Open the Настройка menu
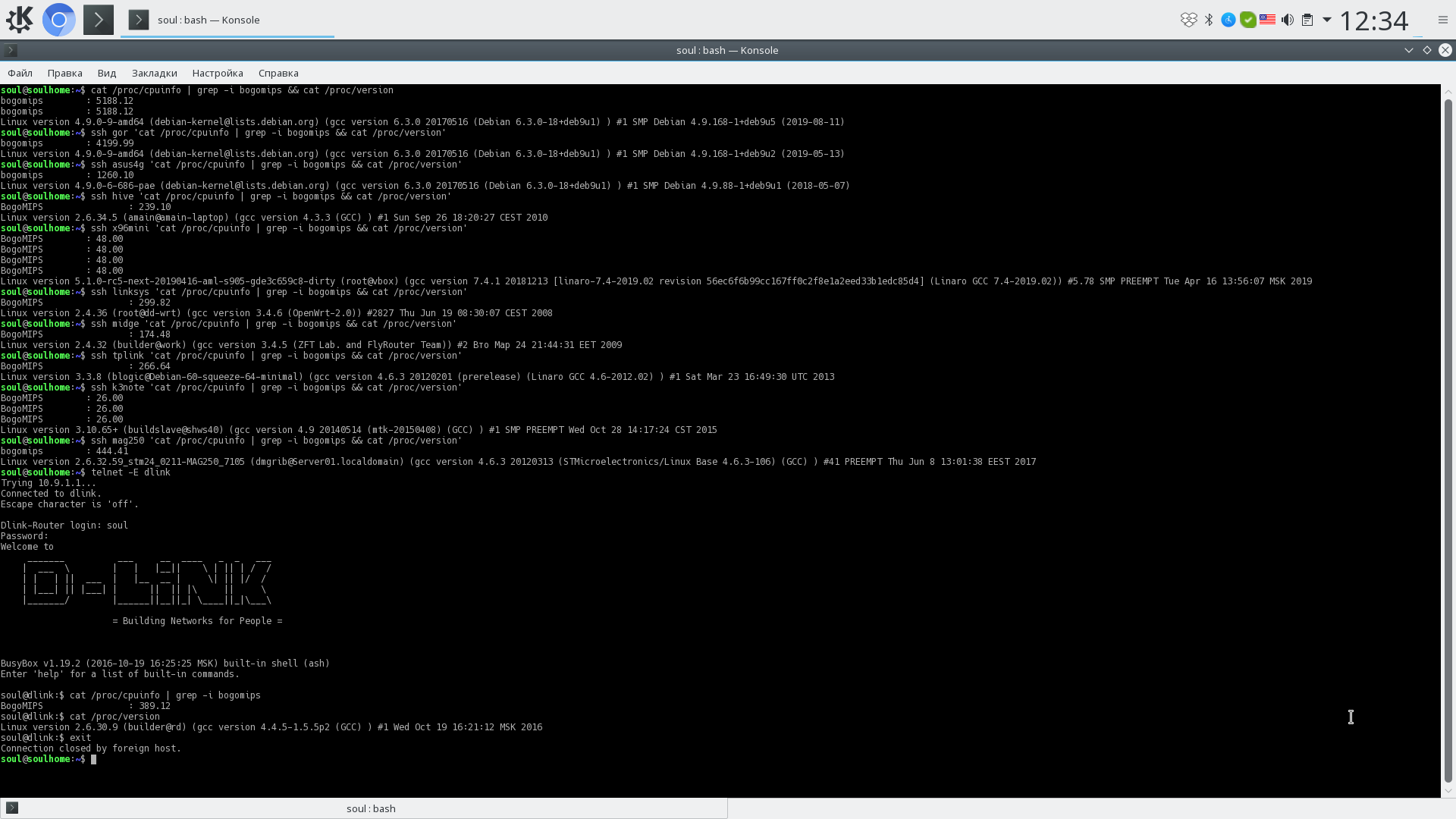This screenshot has width=1456, height=819. click(x=218, y=73)
